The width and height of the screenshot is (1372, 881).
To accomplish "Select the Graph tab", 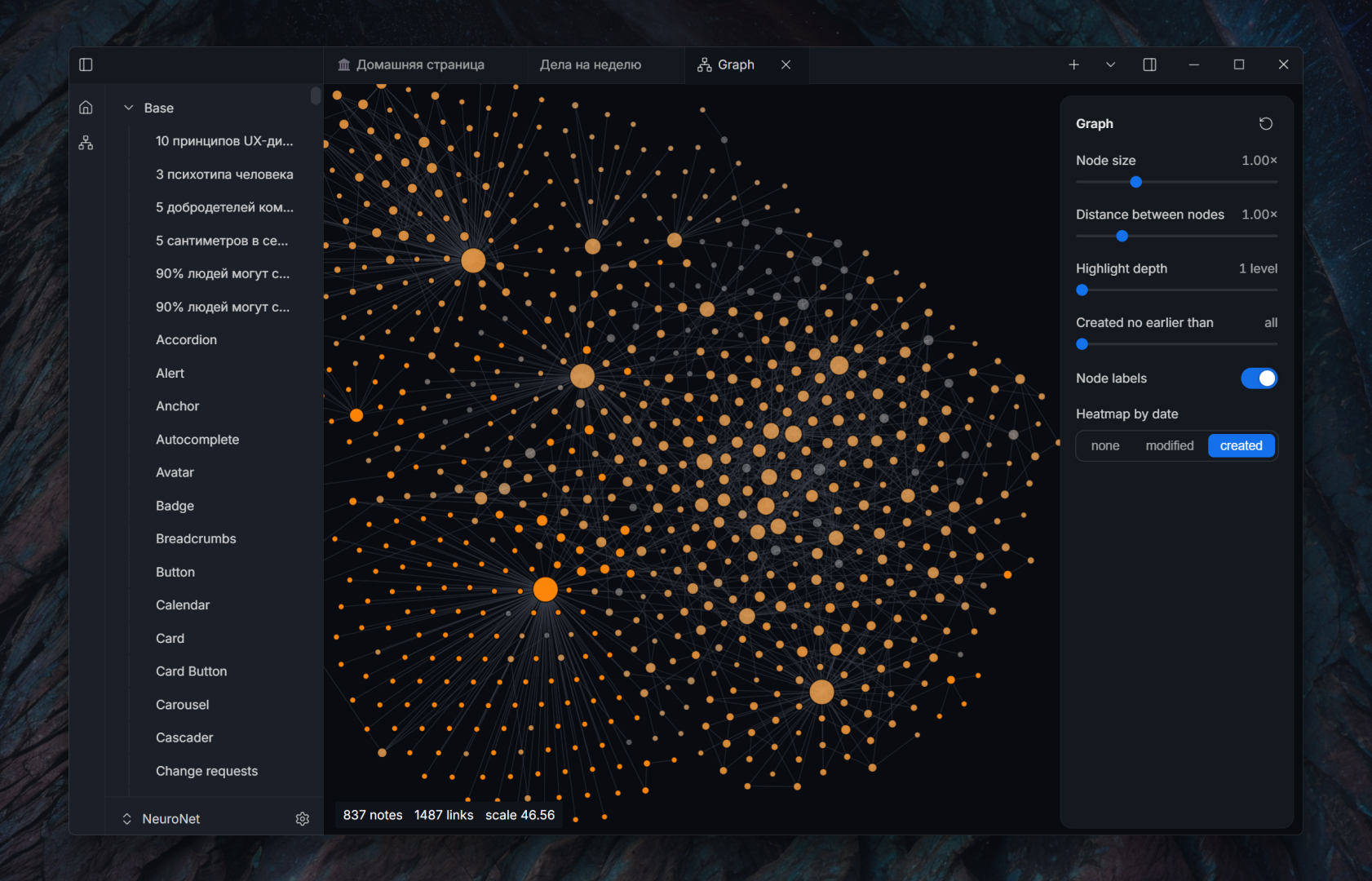I will pos(726,64).
